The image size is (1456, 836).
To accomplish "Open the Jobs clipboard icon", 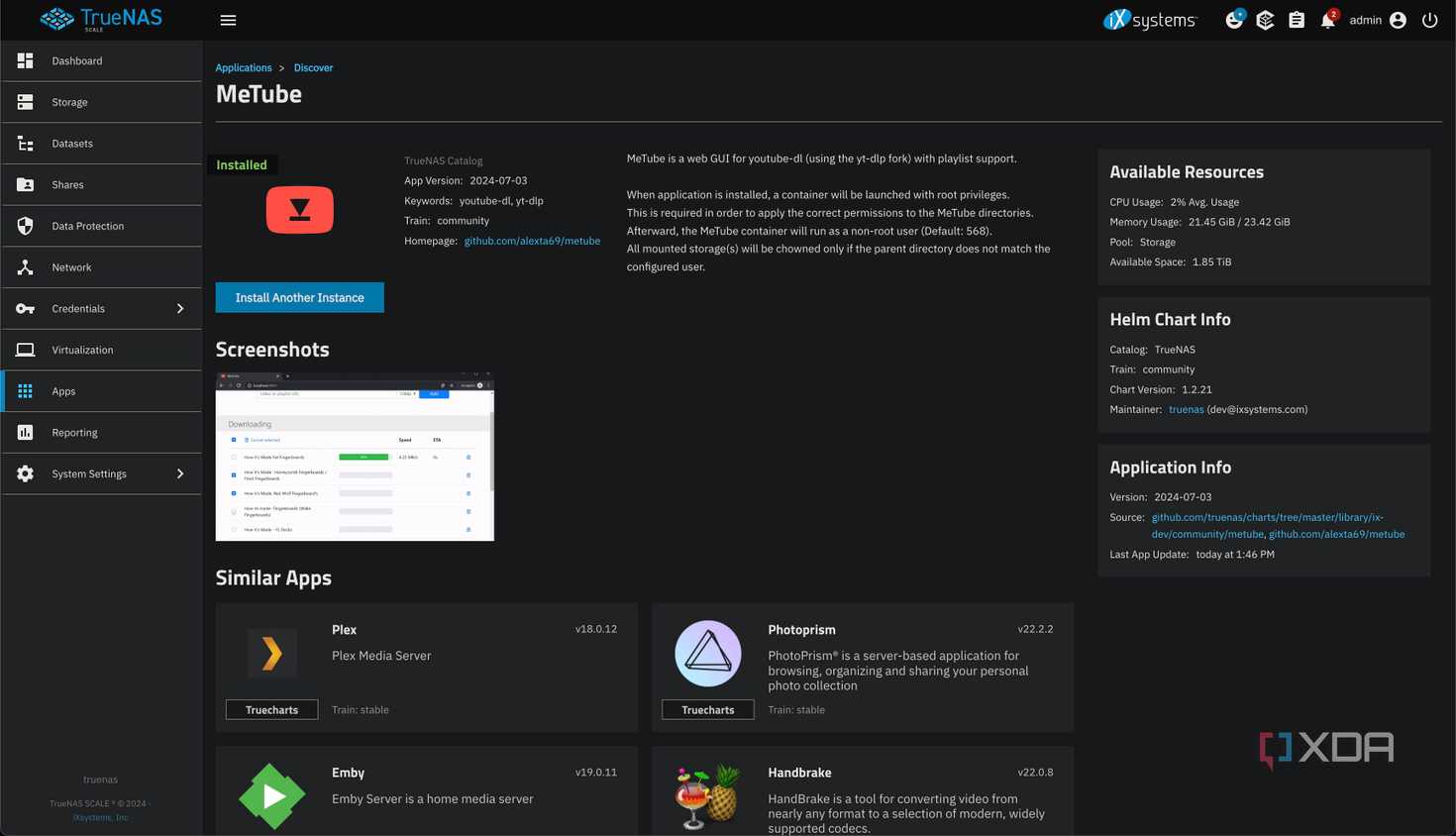I will 1297,20.
